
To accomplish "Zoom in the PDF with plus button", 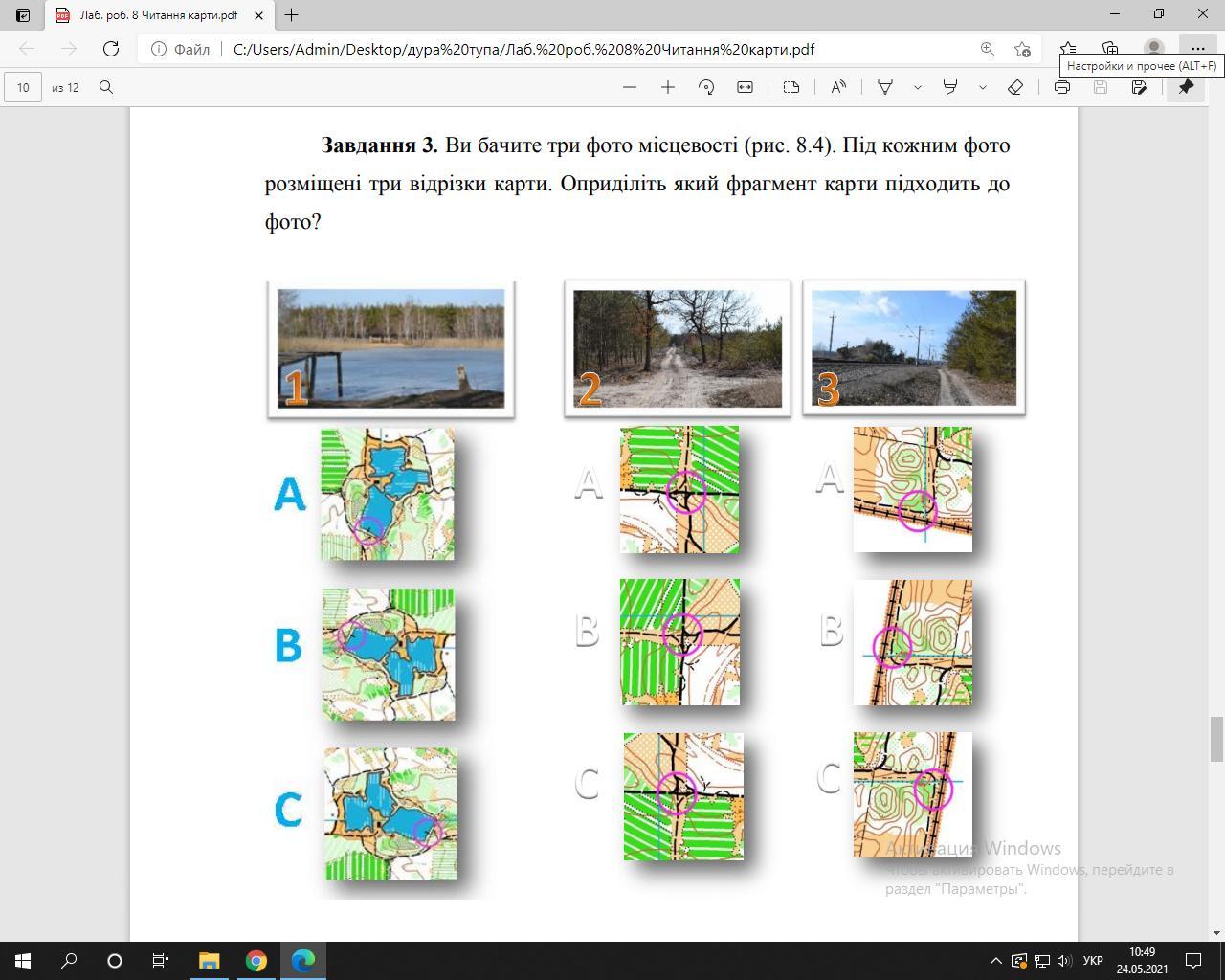I will point(668,87).
